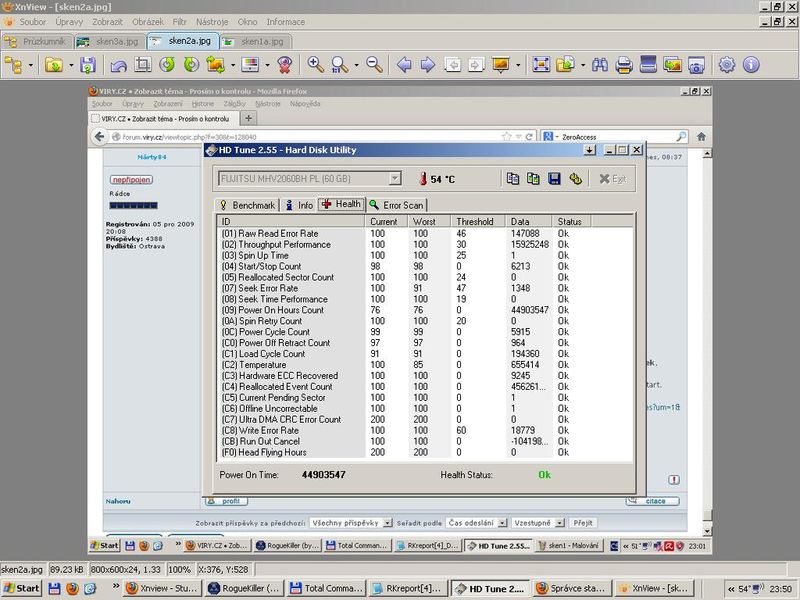Expand the zoom level dropdown arrow
Image resolution: width=800 pixels, height=600 pixels.
click(356, 65)
